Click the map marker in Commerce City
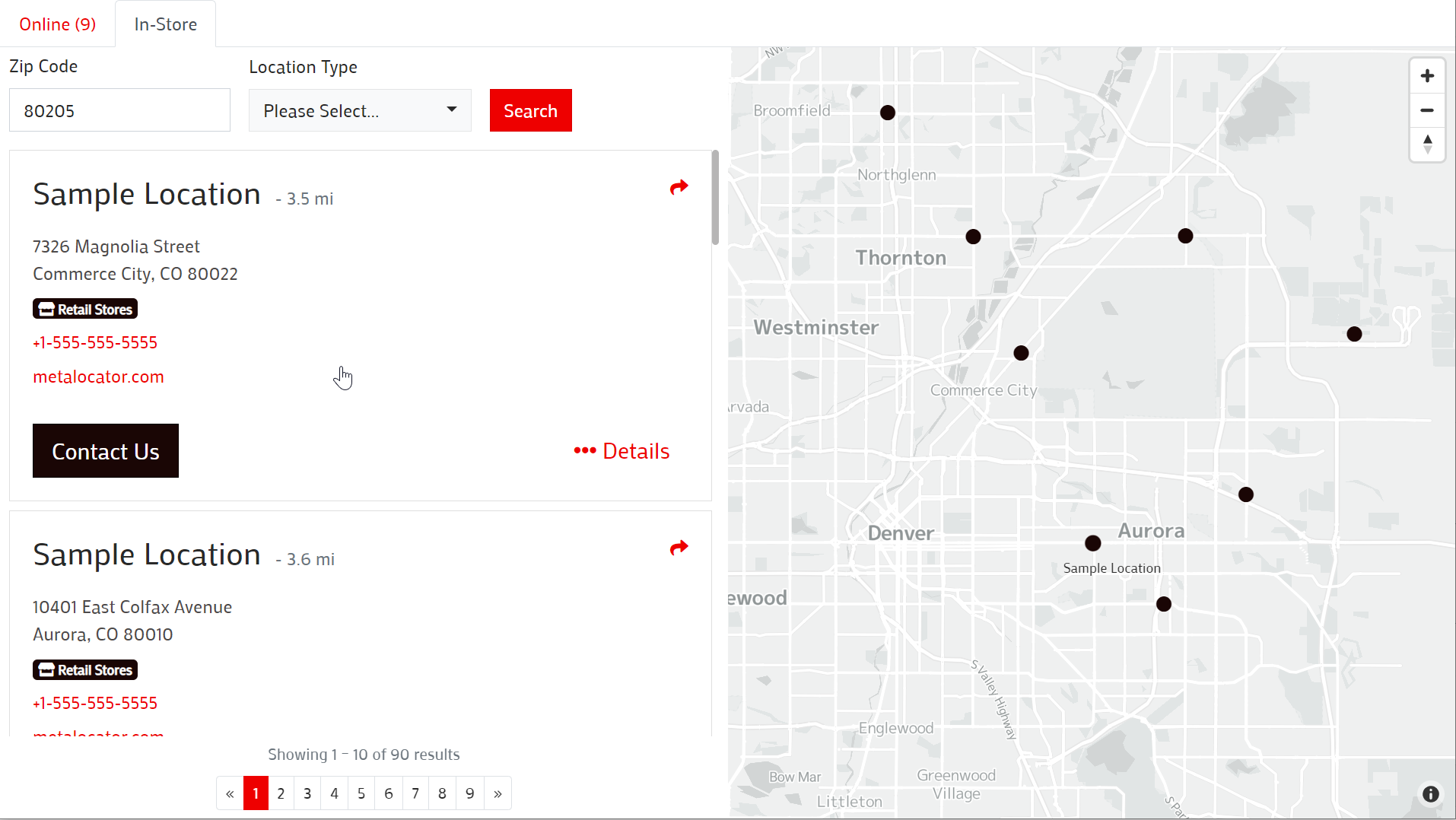This screenshot has height=820, width=1456. (1020, 352)
